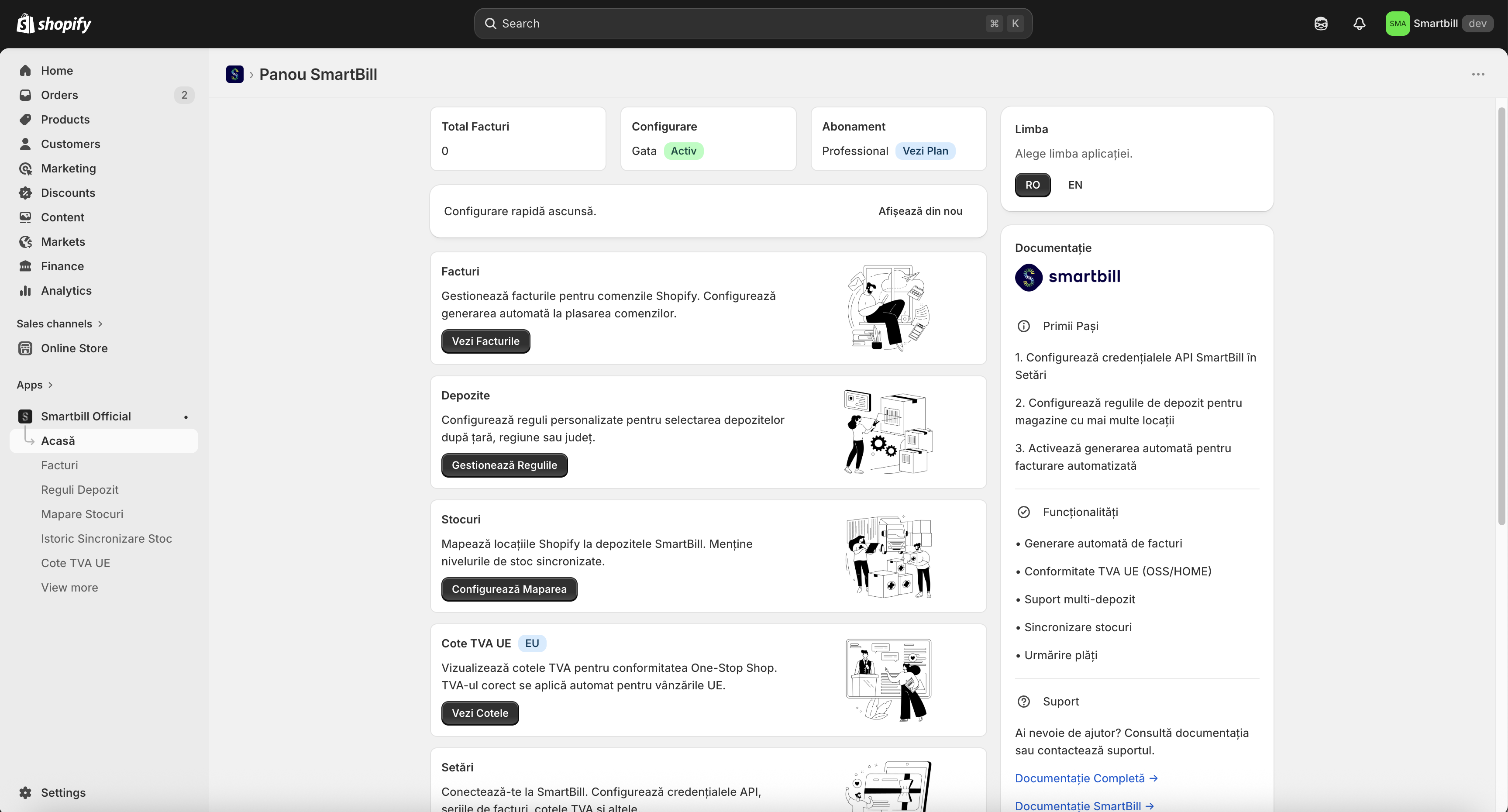This screenshot has height=812, width=1508.
Task: Click the Depozite card illustration
Action: pyautogui.click(x=888, y=432)
